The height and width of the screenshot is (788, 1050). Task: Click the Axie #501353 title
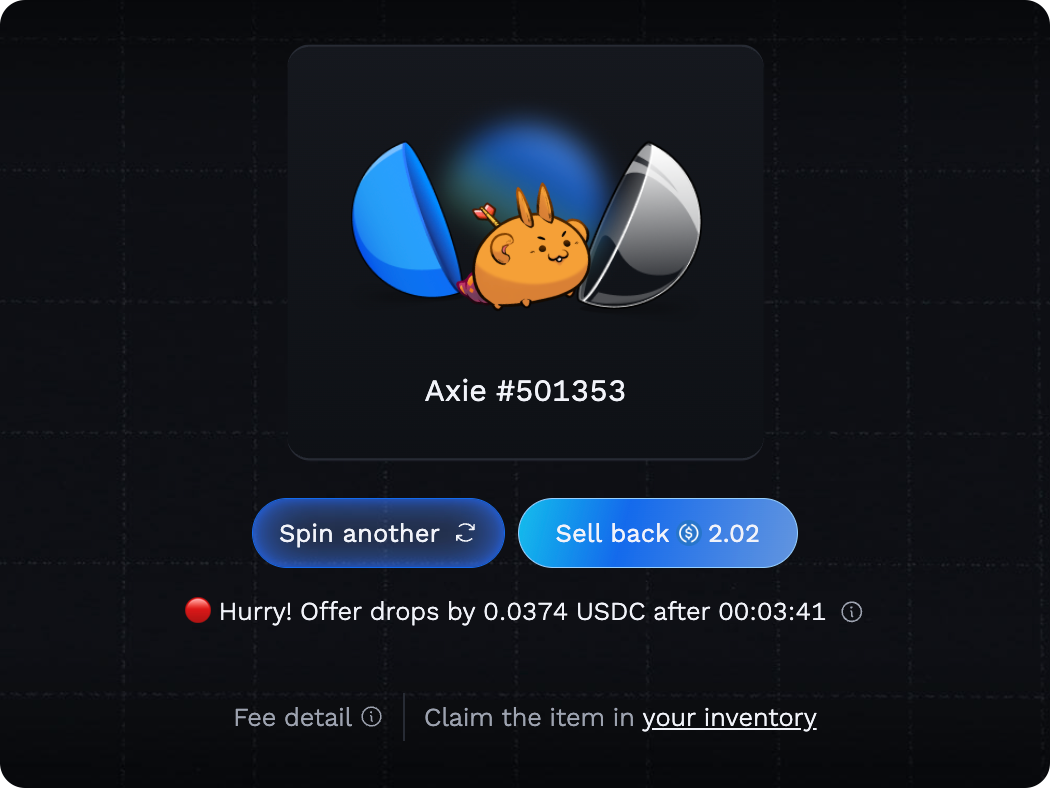tap(525, 391)
